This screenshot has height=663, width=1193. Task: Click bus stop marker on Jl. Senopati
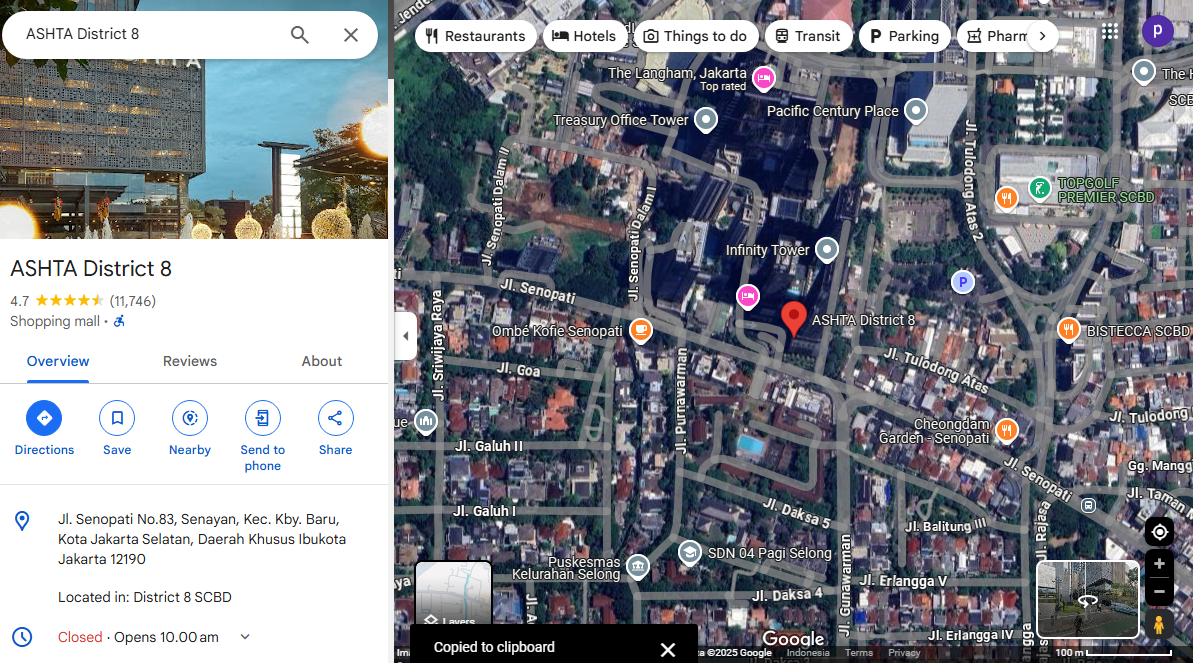[1089, 505]
